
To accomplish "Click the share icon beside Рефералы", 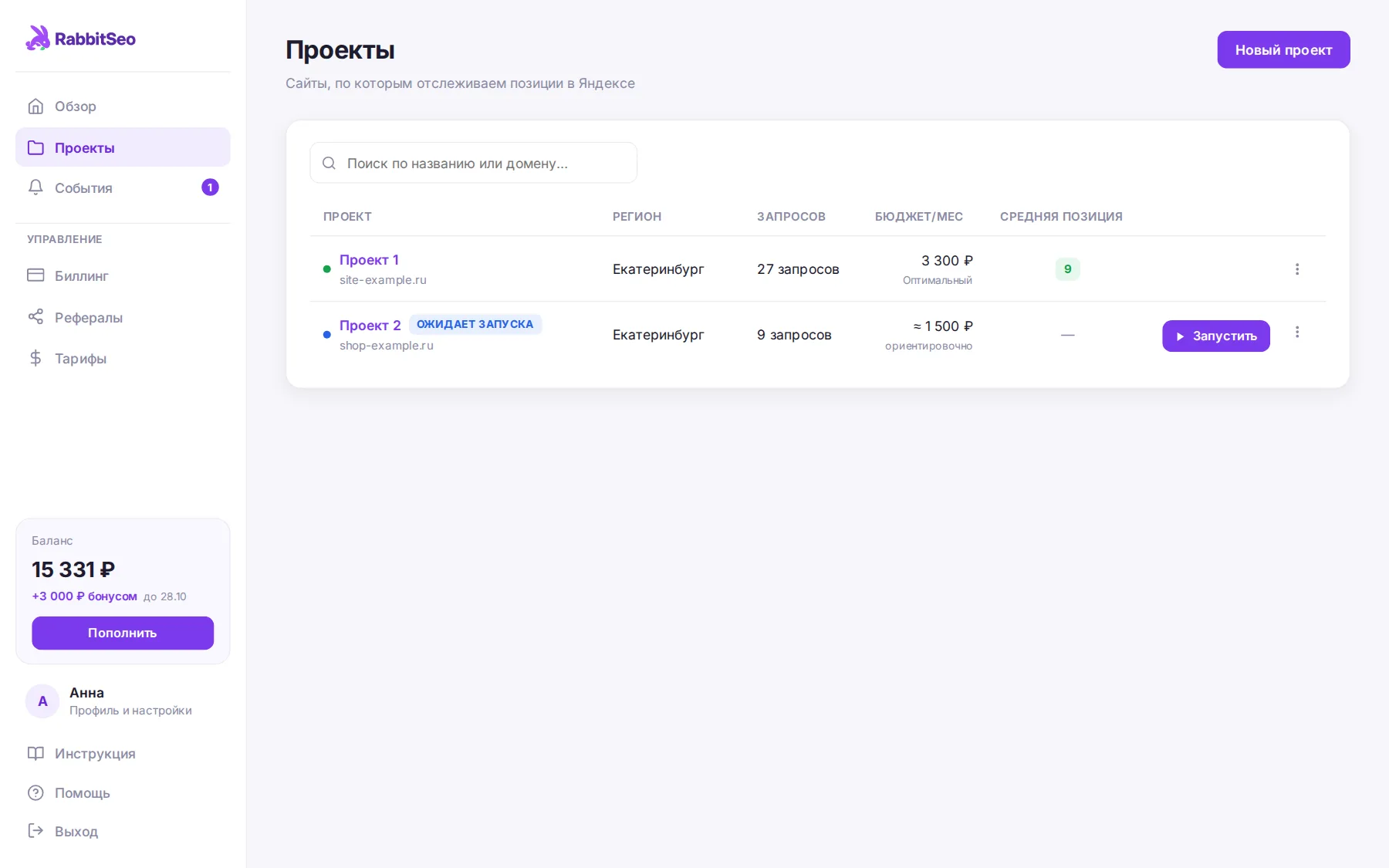I will coord(35,316).
